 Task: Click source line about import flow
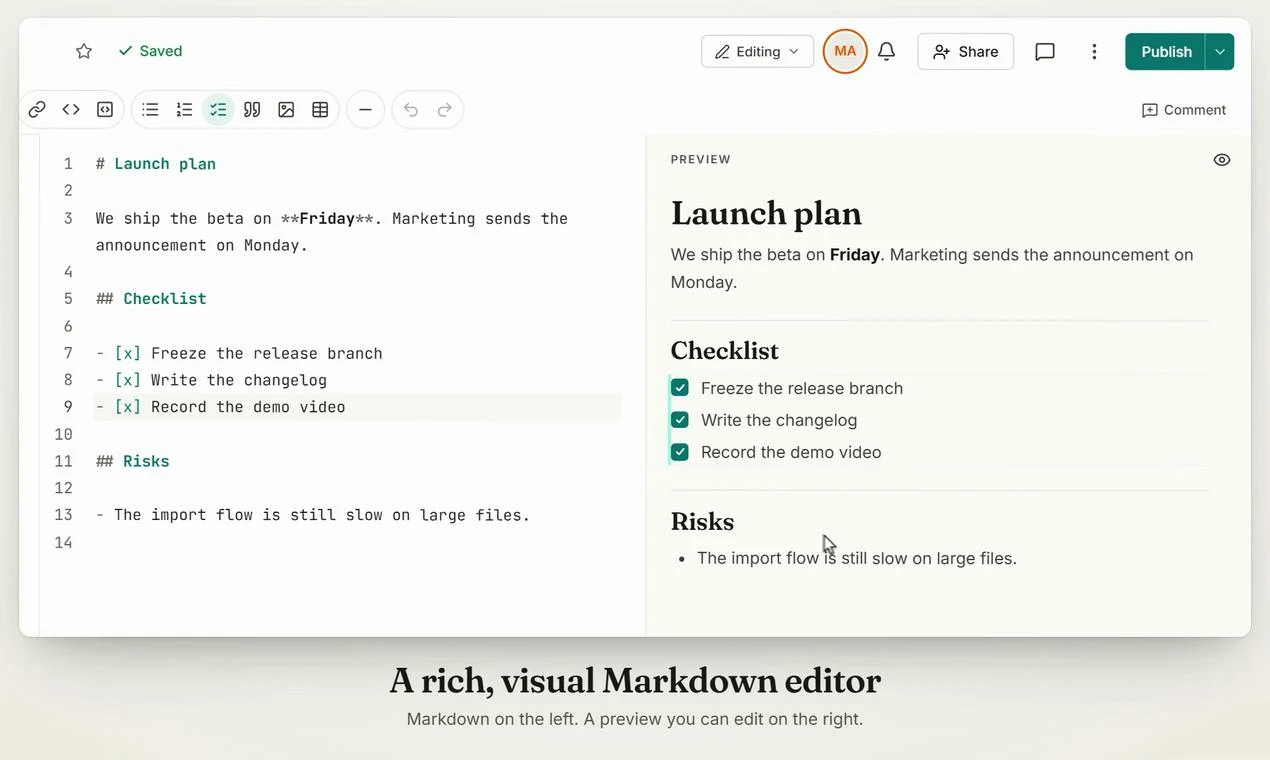313,515
